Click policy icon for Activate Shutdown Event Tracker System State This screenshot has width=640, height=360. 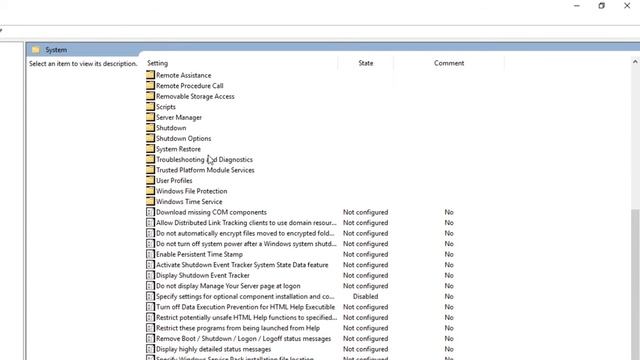pos(150,265)
